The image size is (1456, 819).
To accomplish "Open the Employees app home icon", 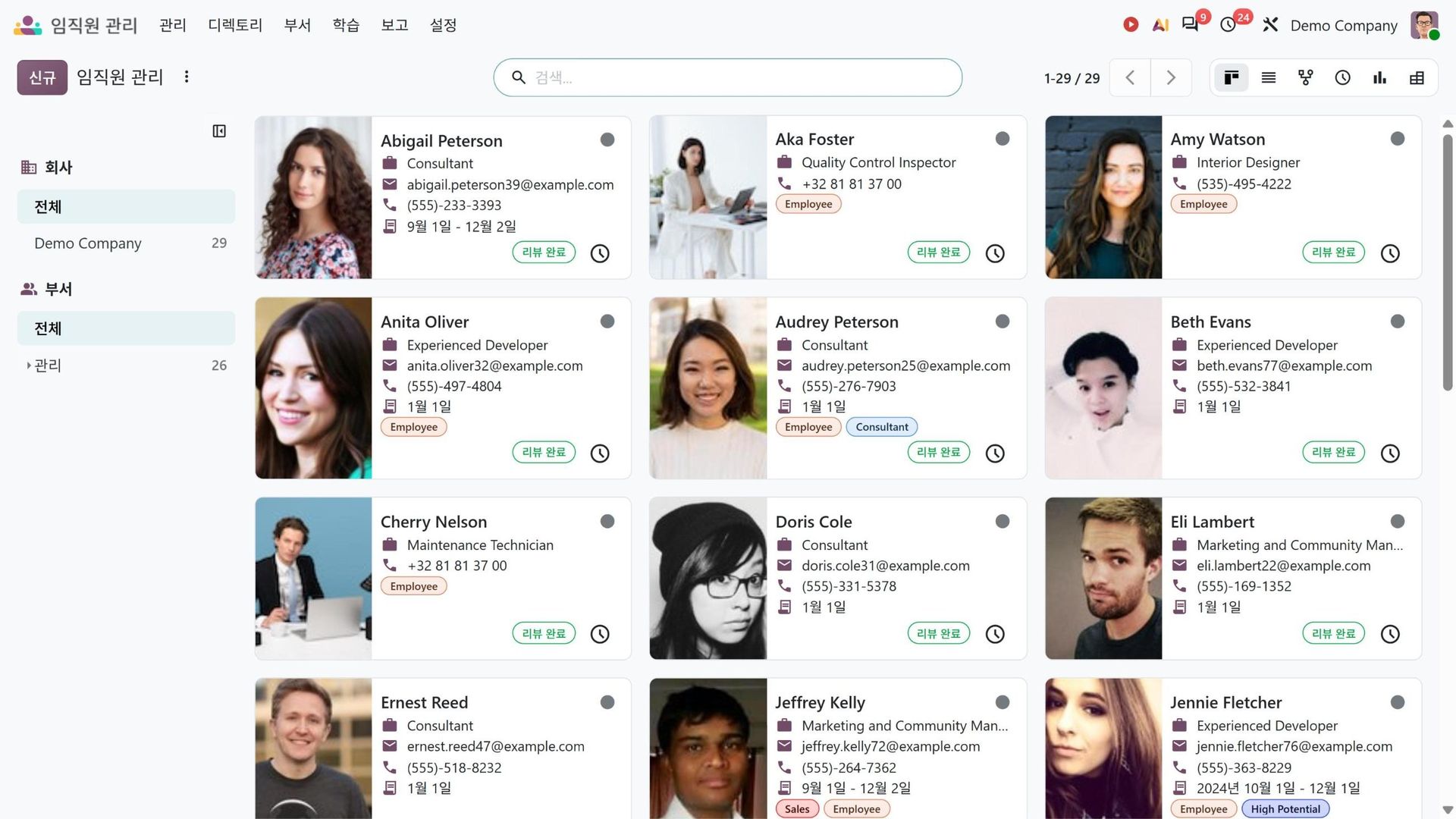I will (27, 25).
